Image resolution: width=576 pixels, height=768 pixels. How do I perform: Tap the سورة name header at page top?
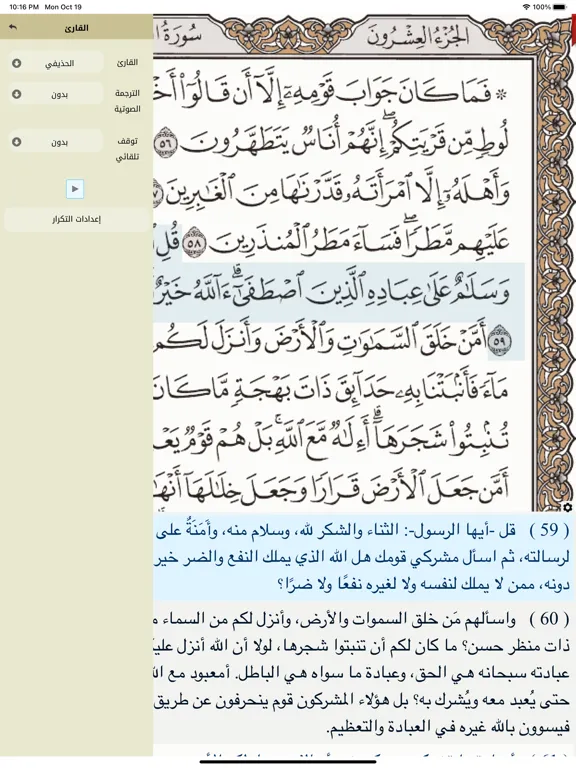177,34
